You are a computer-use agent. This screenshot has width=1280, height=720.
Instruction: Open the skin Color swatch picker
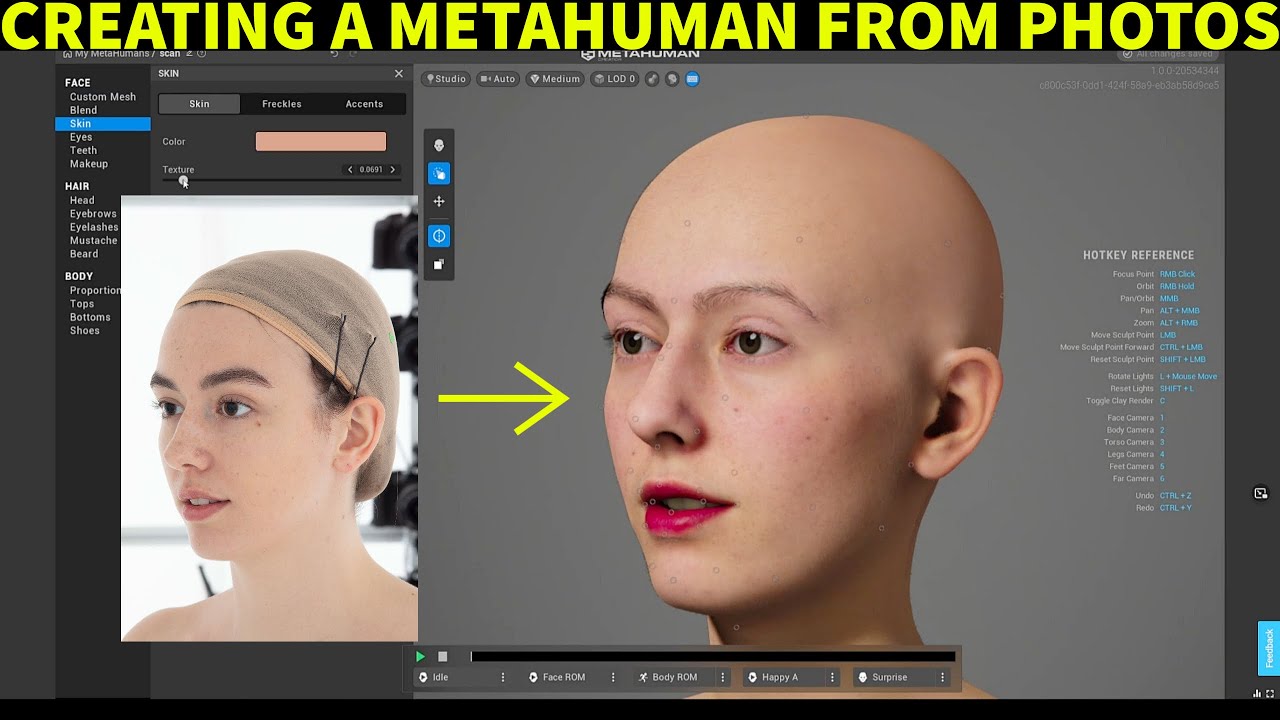(321, 141)
